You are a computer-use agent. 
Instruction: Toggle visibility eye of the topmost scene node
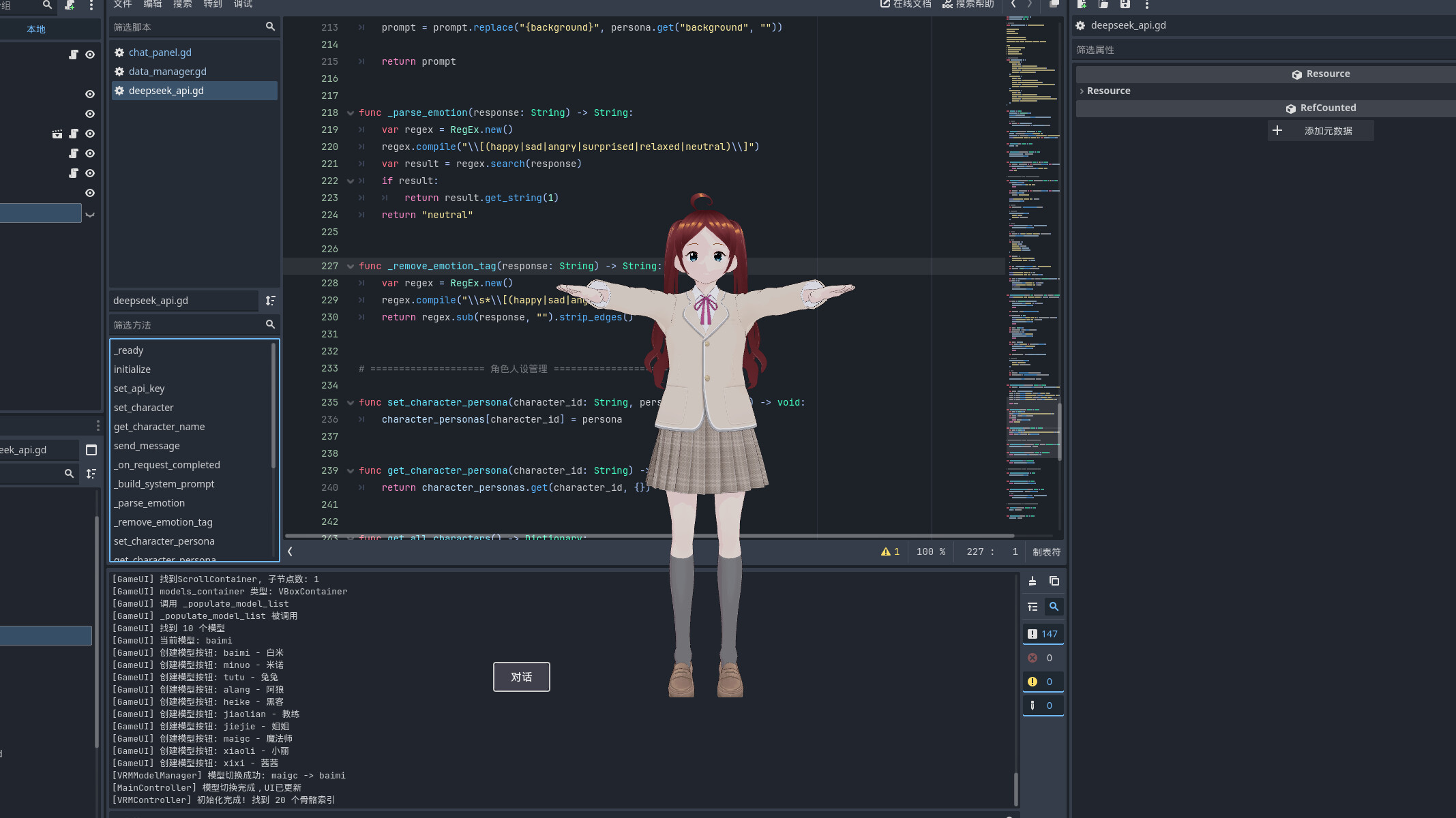(x=89, y=55)
